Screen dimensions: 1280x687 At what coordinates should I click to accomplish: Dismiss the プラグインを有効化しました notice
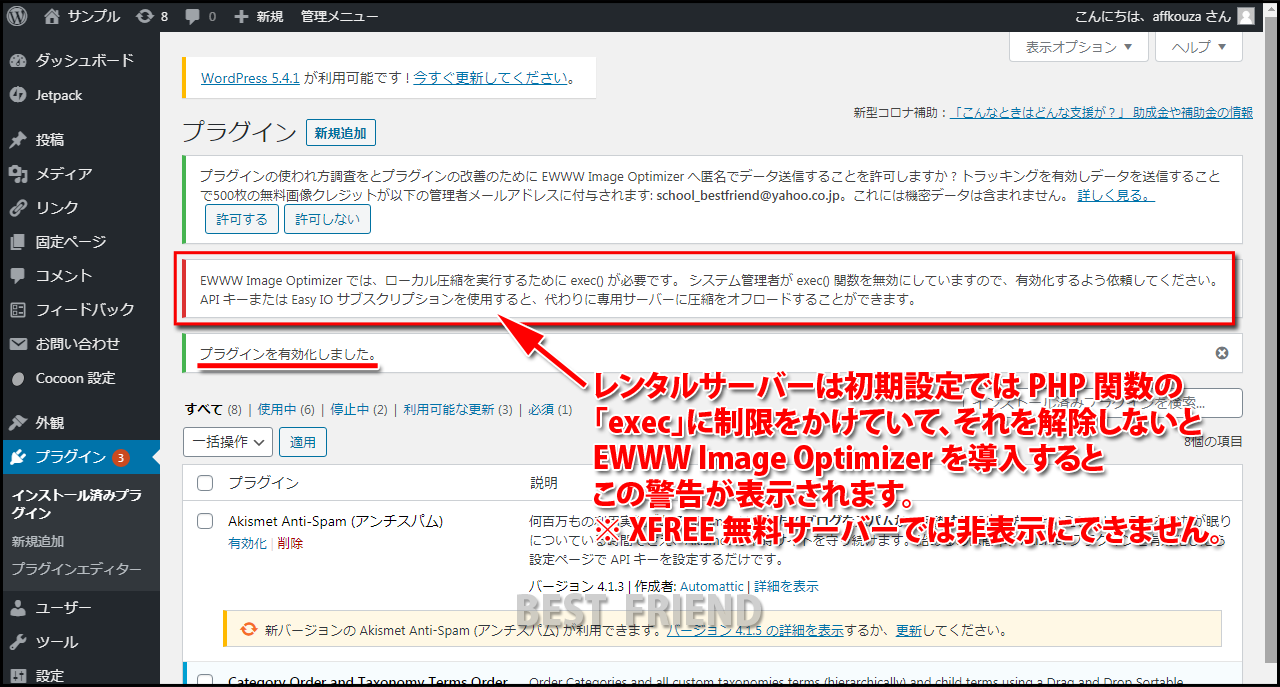1221,353
